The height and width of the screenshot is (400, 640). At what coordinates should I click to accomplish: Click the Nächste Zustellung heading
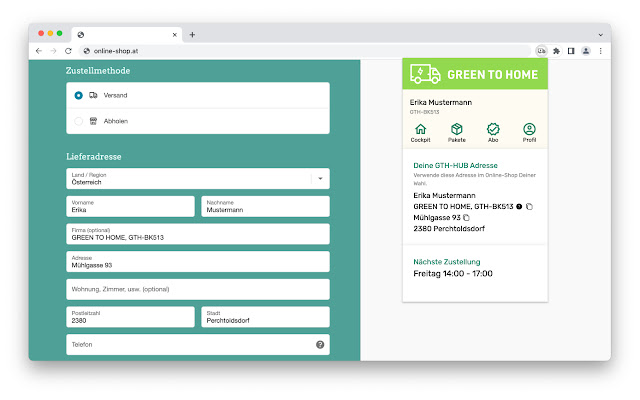pyautogui.click(x=447, y=262)
